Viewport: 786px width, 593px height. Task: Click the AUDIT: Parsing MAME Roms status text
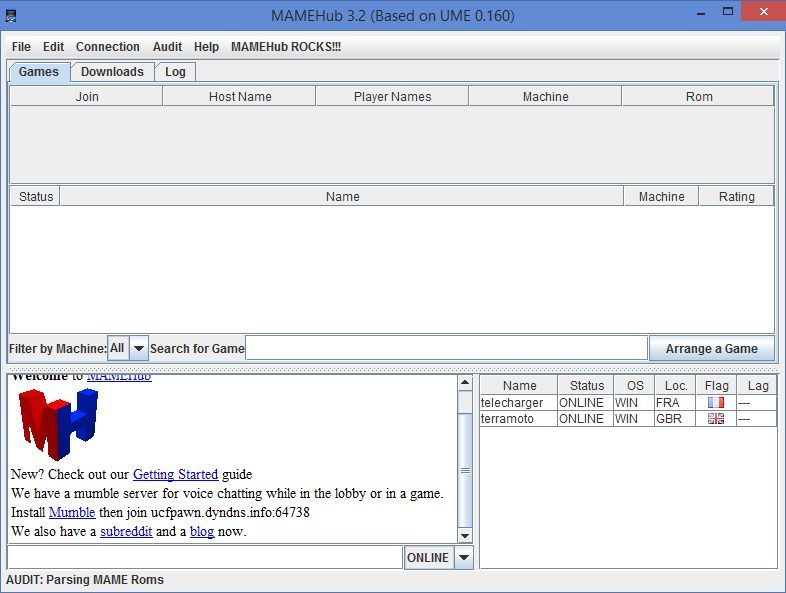tap(85, 580)
